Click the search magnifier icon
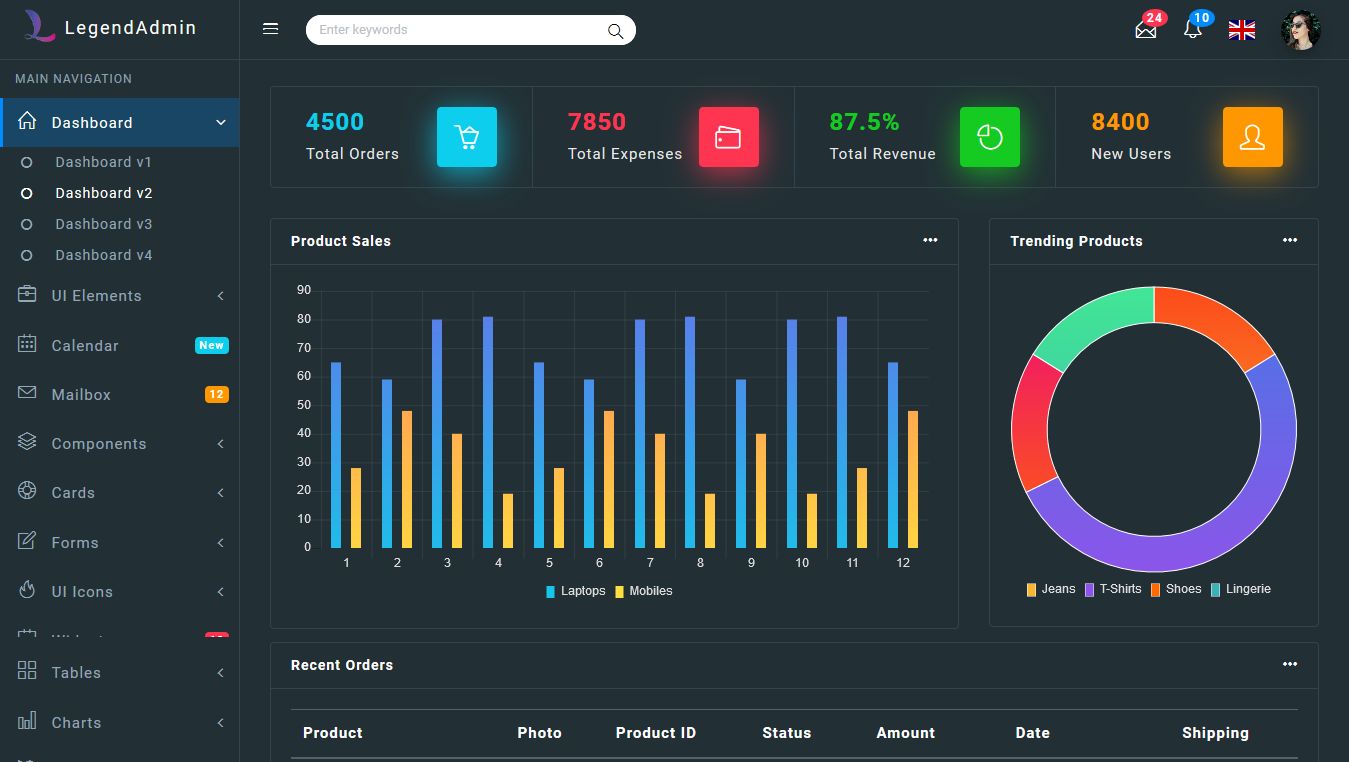1349x762 pixels. point(615,31)
